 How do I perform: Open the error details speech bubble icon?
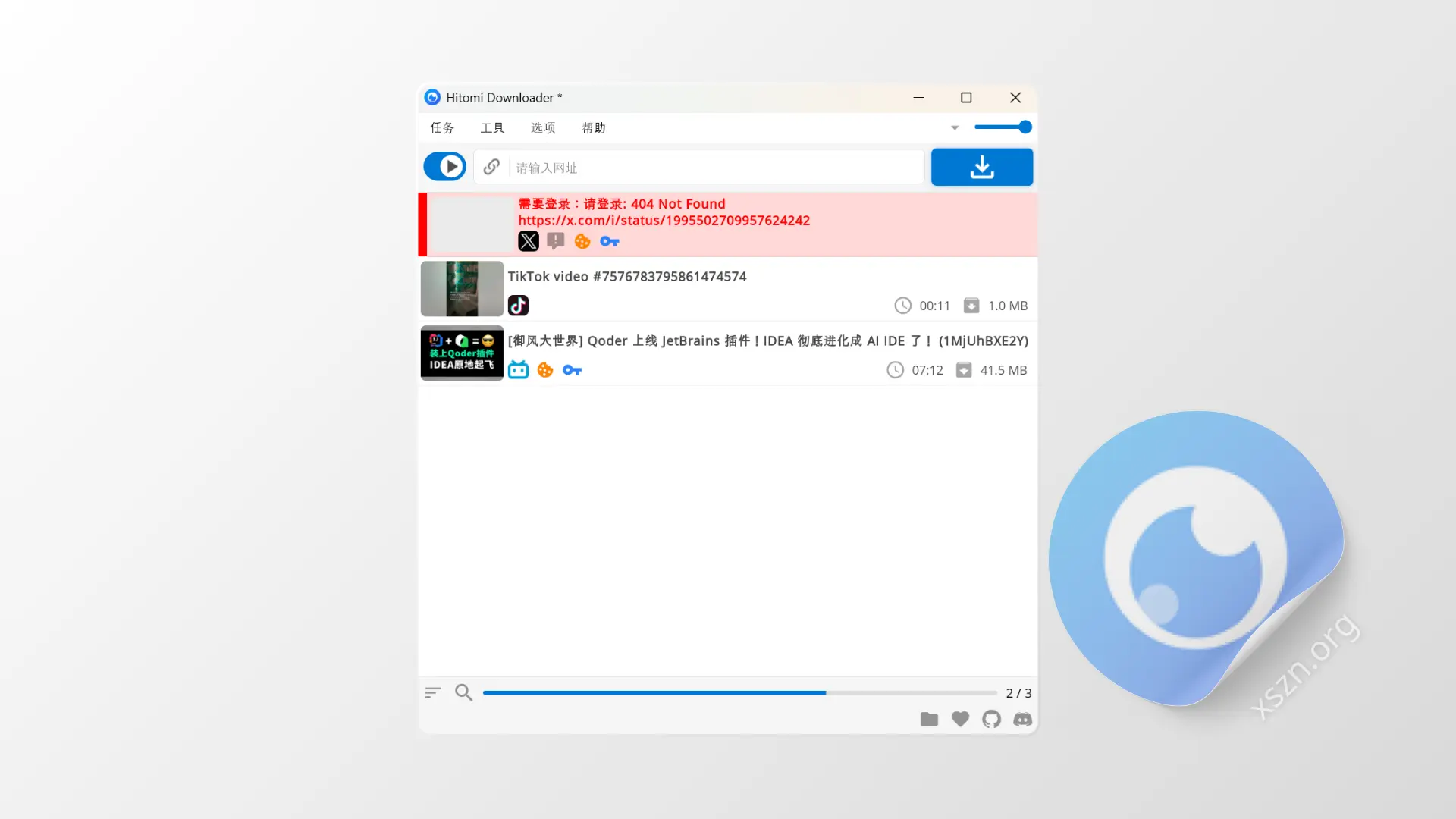[x=555, y=241]
